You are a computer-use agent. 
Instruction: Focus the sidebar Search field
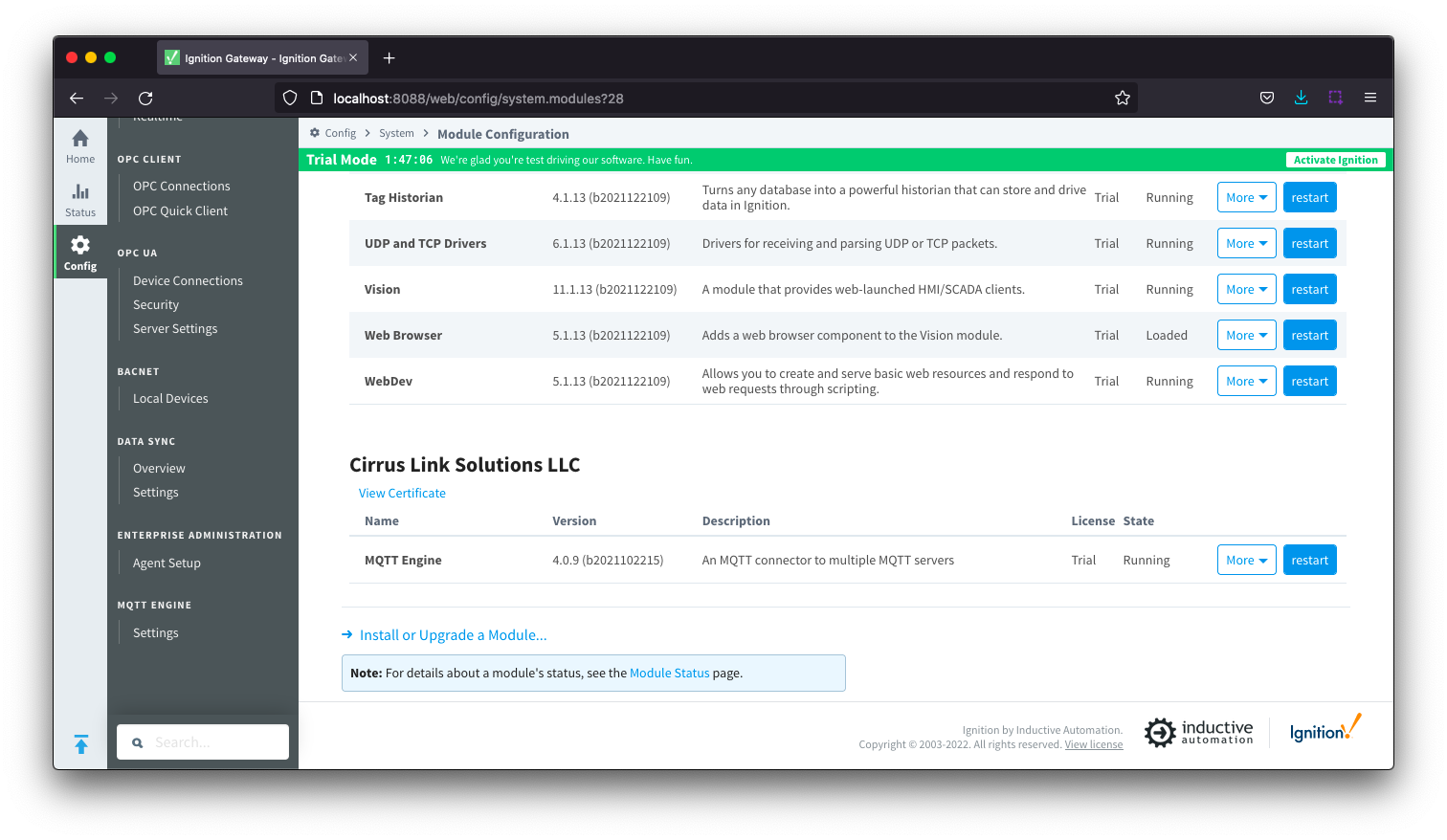[x=203, y=742]
